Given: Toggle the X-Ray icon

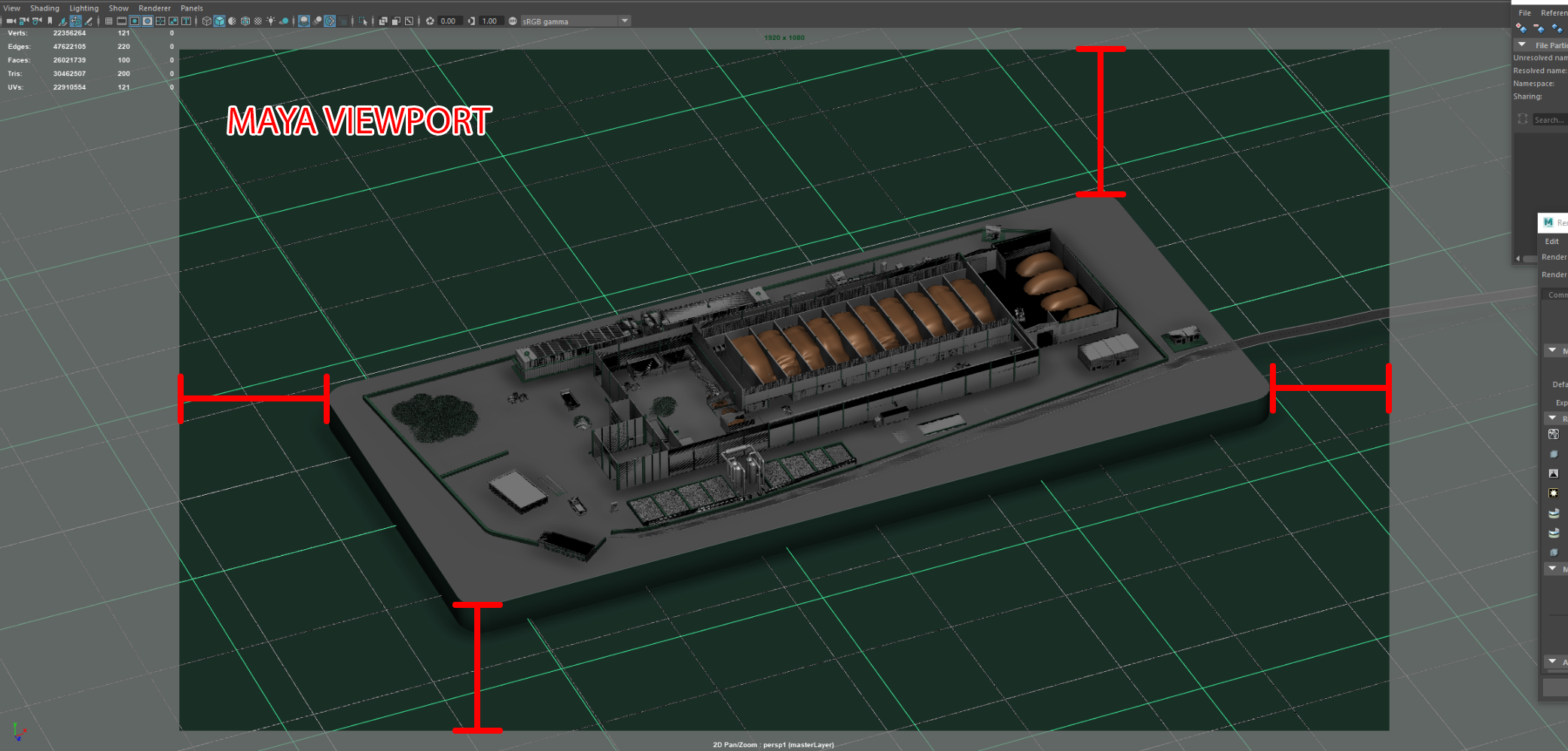Looking at the screenshot, I should 383,21.
